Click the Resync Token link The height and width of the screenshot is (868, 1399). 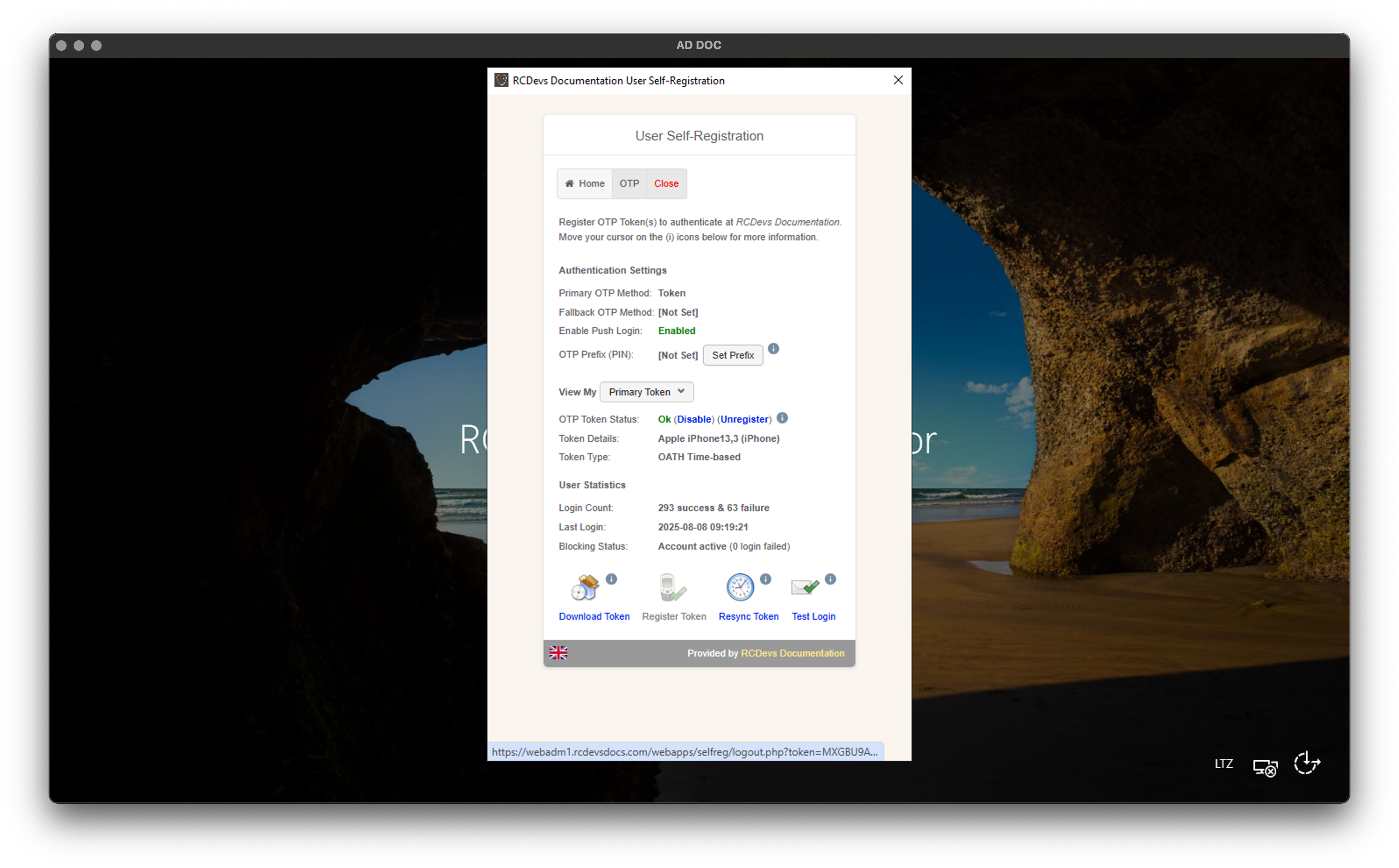(x=749, y=617)
